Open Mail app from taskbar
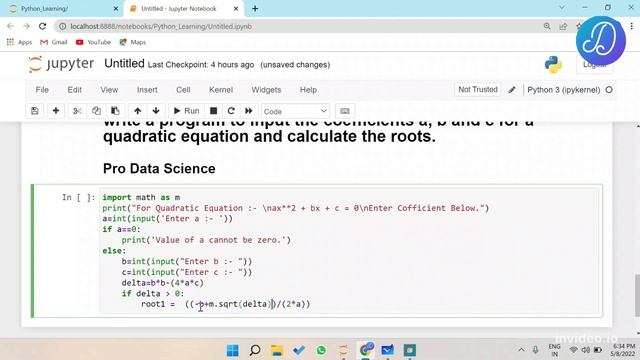 pyautogui.click(x=387, y=350)
